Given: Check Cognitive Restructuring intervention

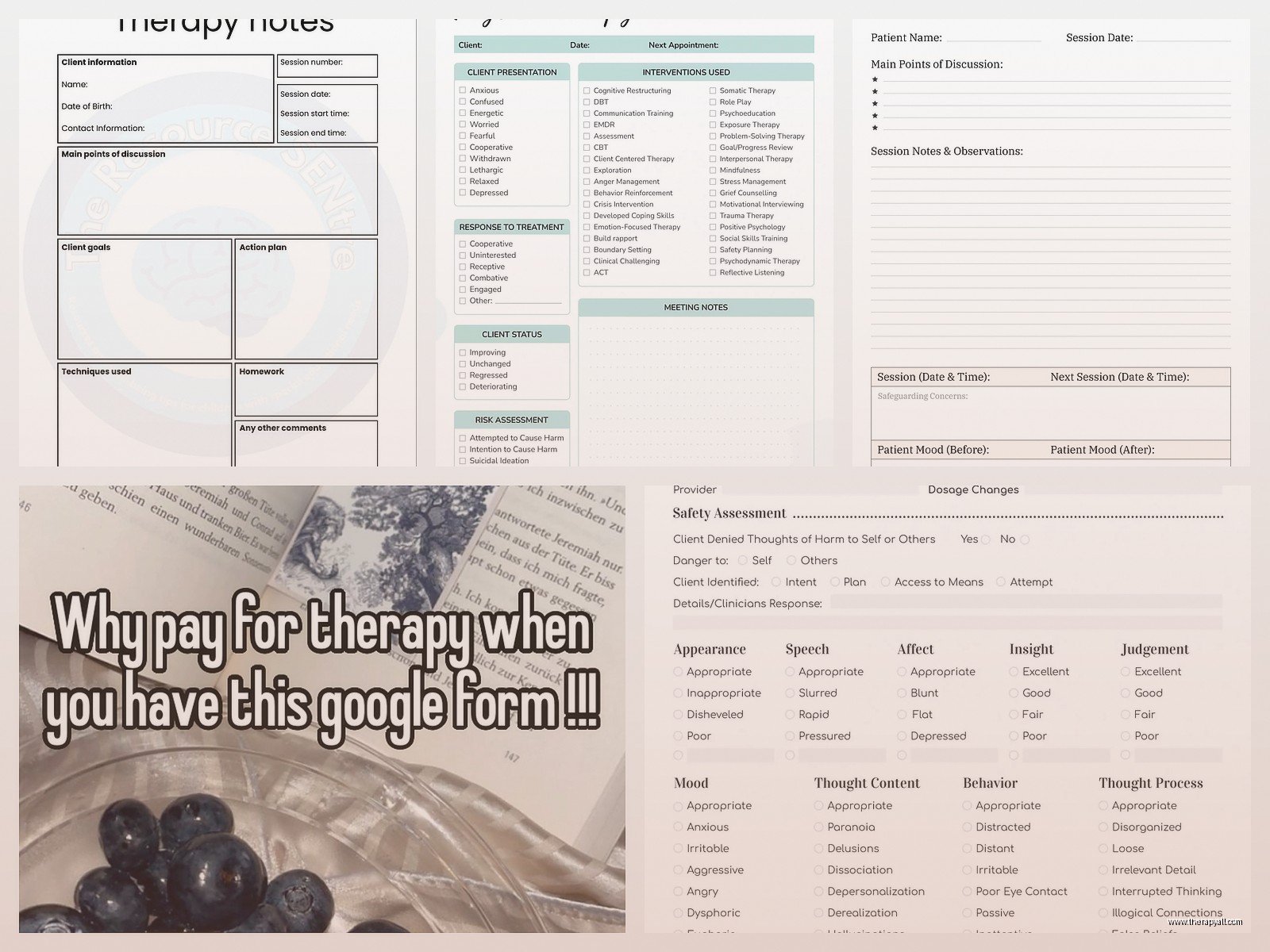Looking at the screenshot, I should click(587, 90).
